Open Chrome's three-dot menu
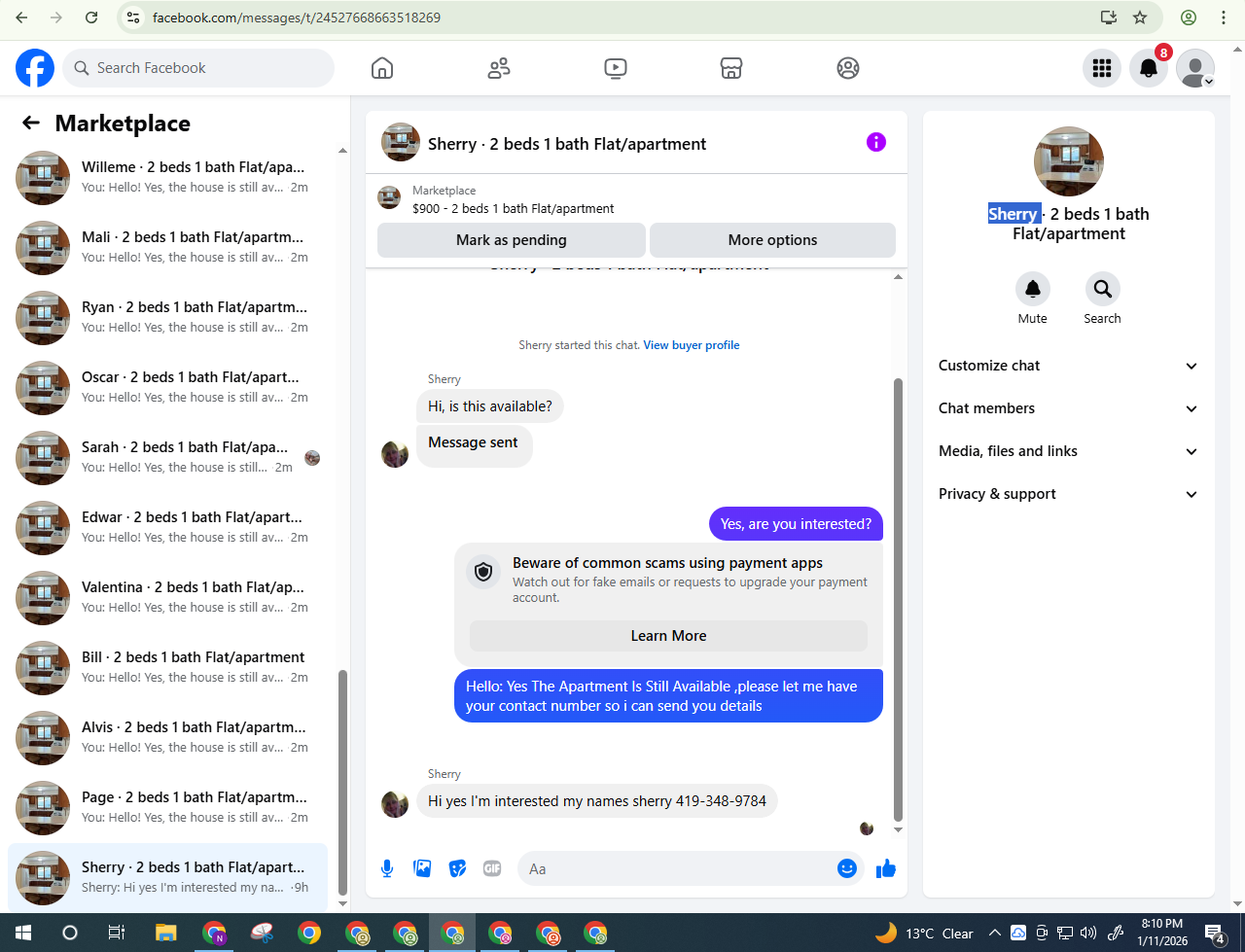 tap(1224, 18)
